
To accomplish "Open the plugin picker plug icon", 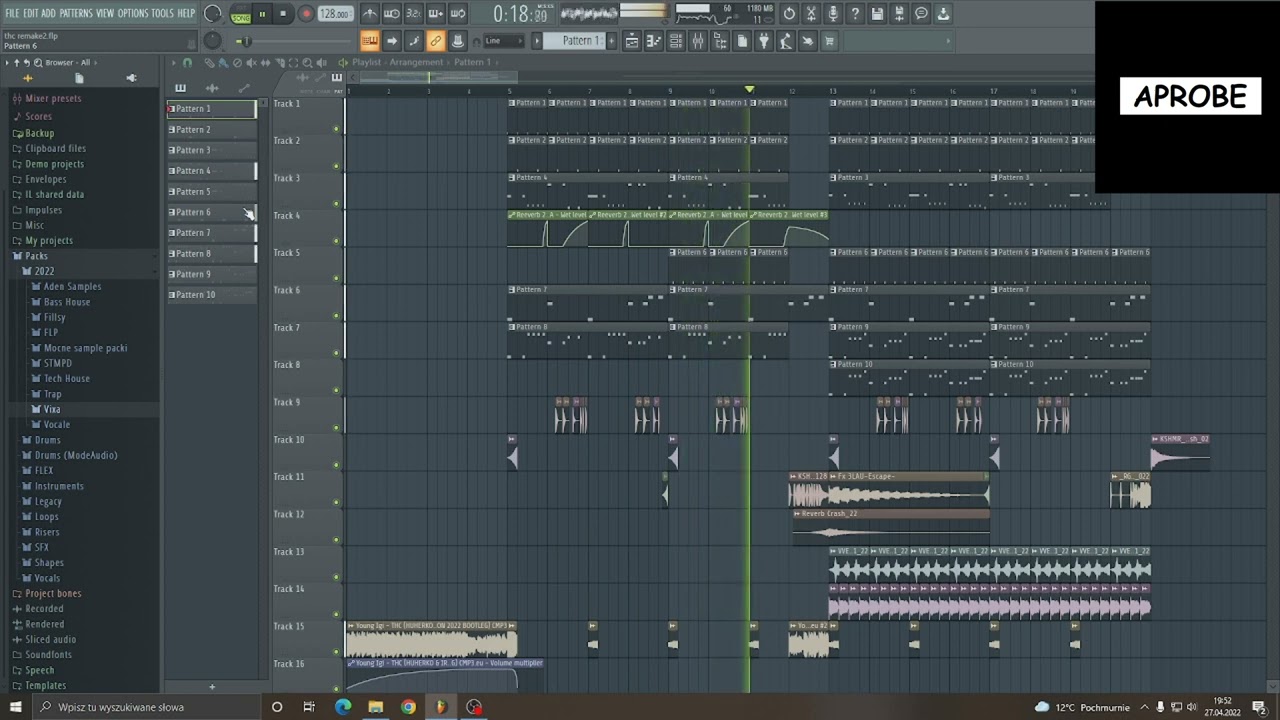I will pyautogui.click(x=764, y=41).
